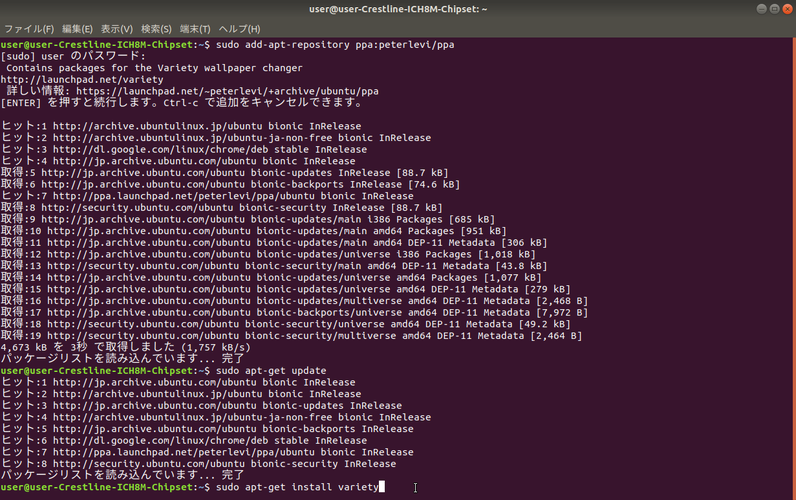
Task: Click the 取得:6 bionic-backports InRelease [74.6 kB] line
Action: (230, 185)
